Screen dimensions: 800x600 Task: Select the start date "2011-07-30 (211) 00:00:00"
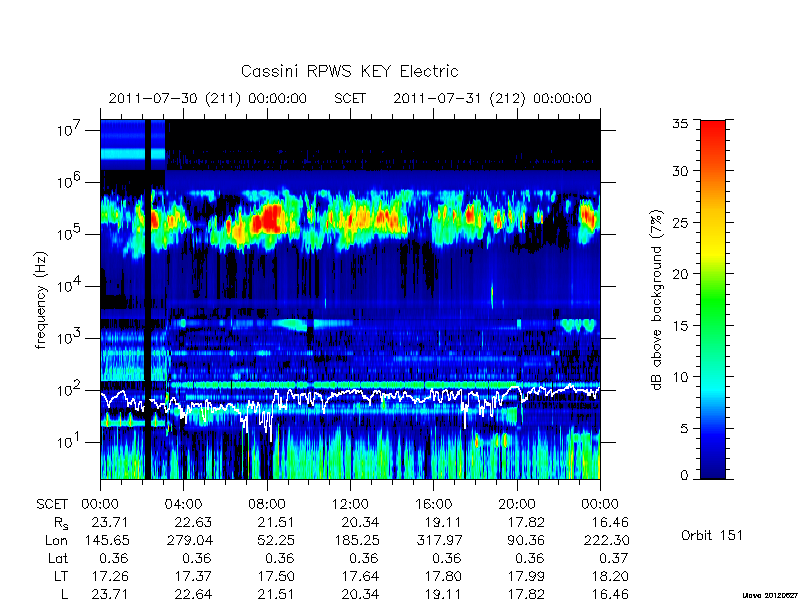point(208,98)
